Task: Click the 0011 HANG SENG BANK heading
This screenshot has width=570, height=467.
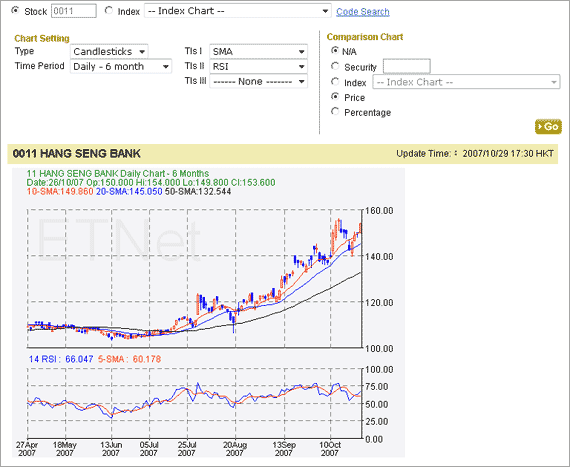Action: (x=77, y=154)
